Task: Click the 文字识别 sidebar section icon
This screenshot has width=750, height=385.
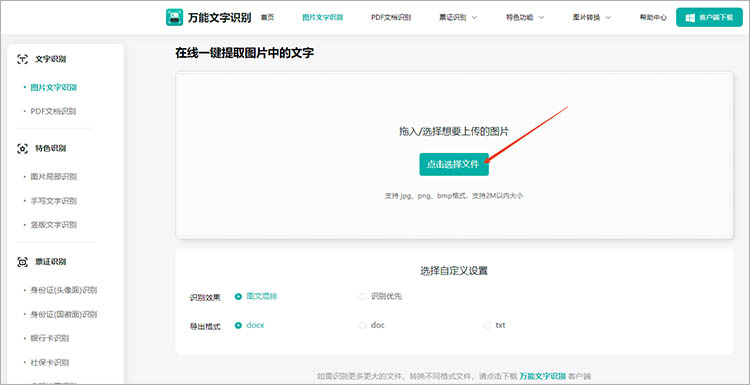Action: click(x=22, y=59)
